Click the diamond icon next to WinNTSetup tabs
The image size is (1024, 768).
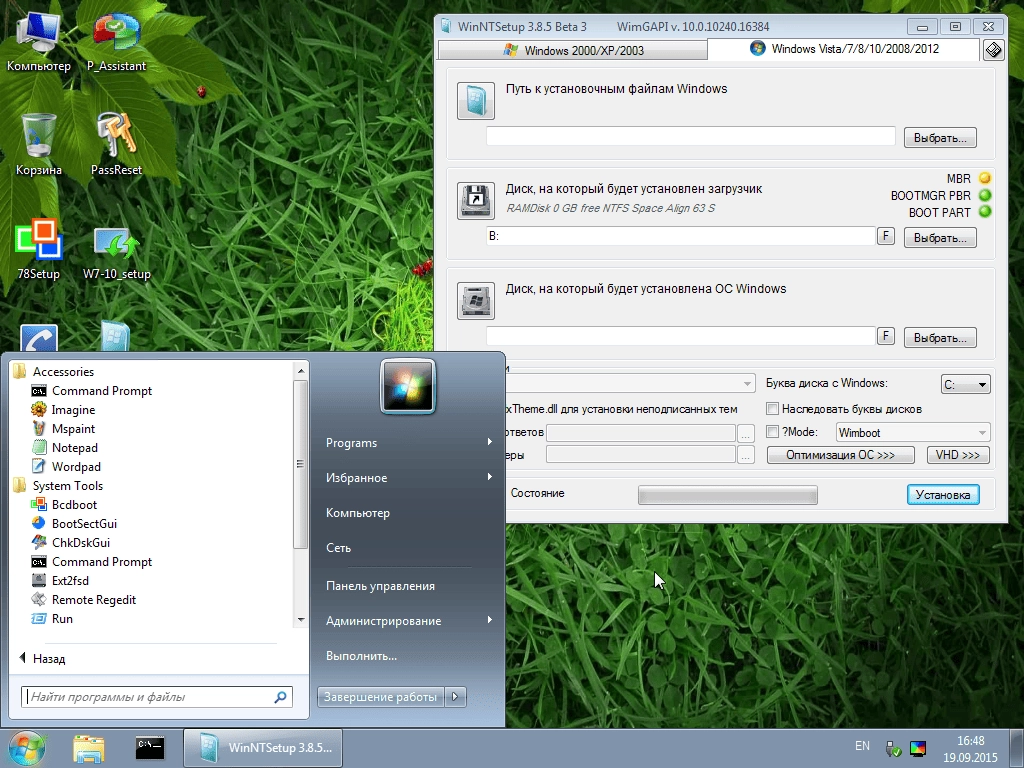tap(993, 50)
